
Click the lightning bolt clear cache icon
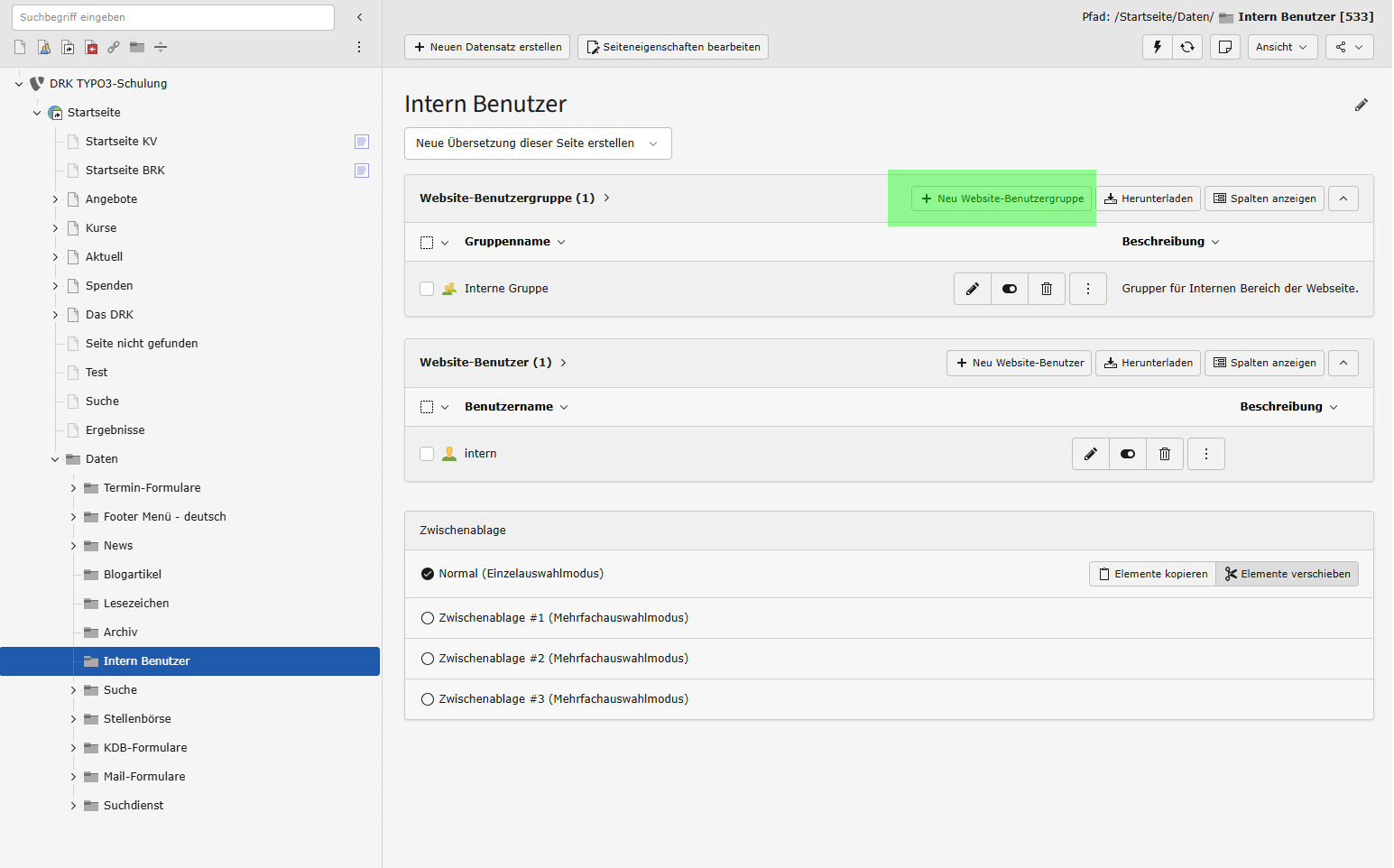[1158, 47]
